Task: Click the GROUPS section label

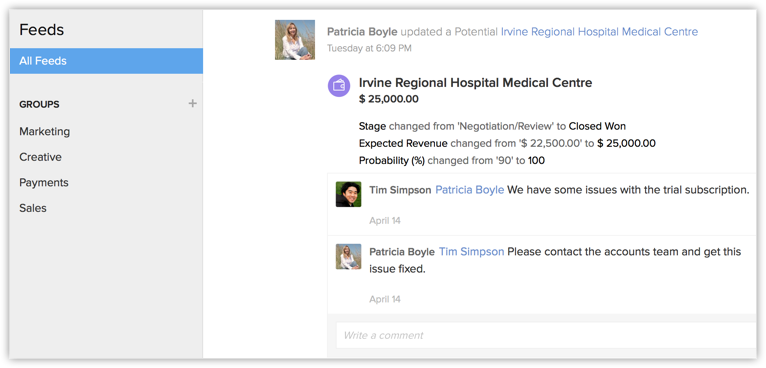Action: click(39, 104)
